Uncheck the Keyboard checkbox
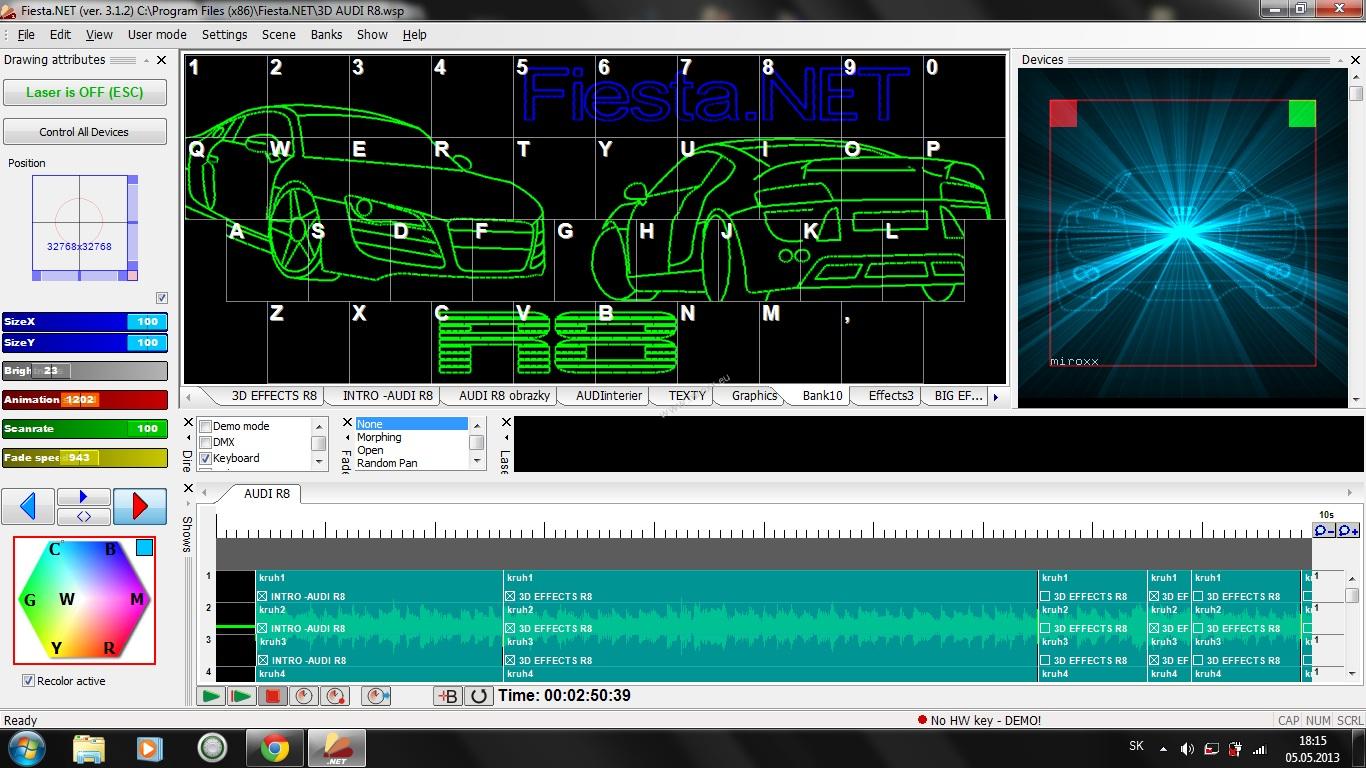 click(x=206, y=458)
